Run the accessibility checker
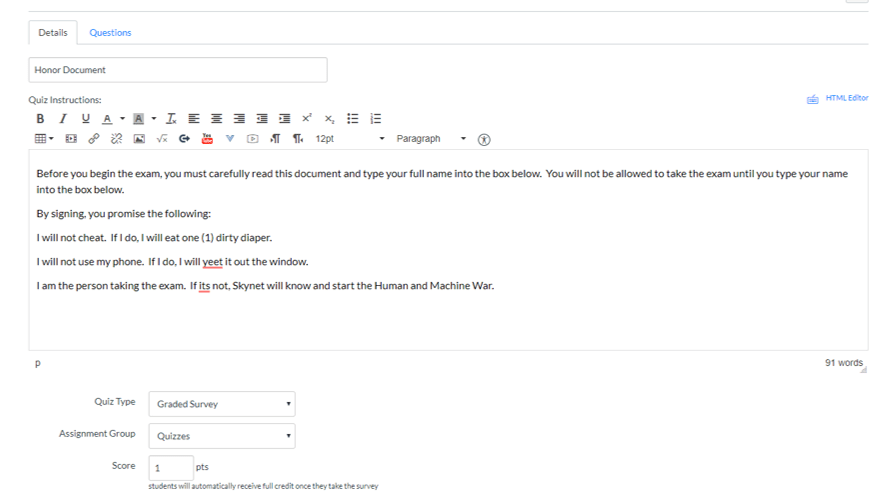The image size is (896, 494). [485, 139]
